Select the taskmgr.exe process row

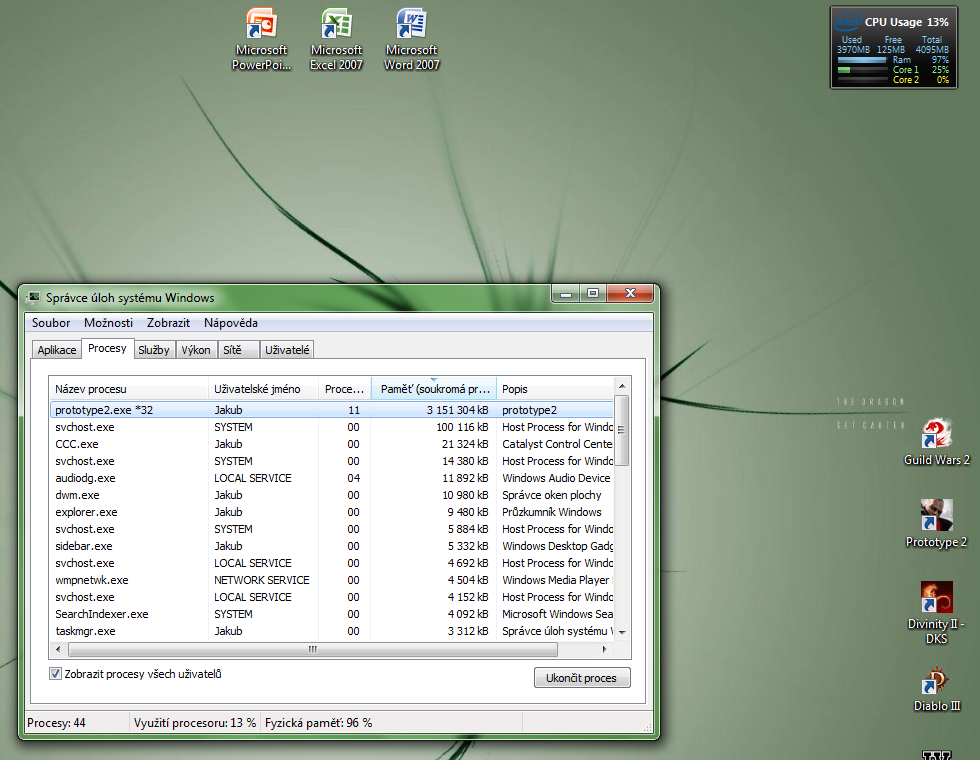(x=331, y=631)
